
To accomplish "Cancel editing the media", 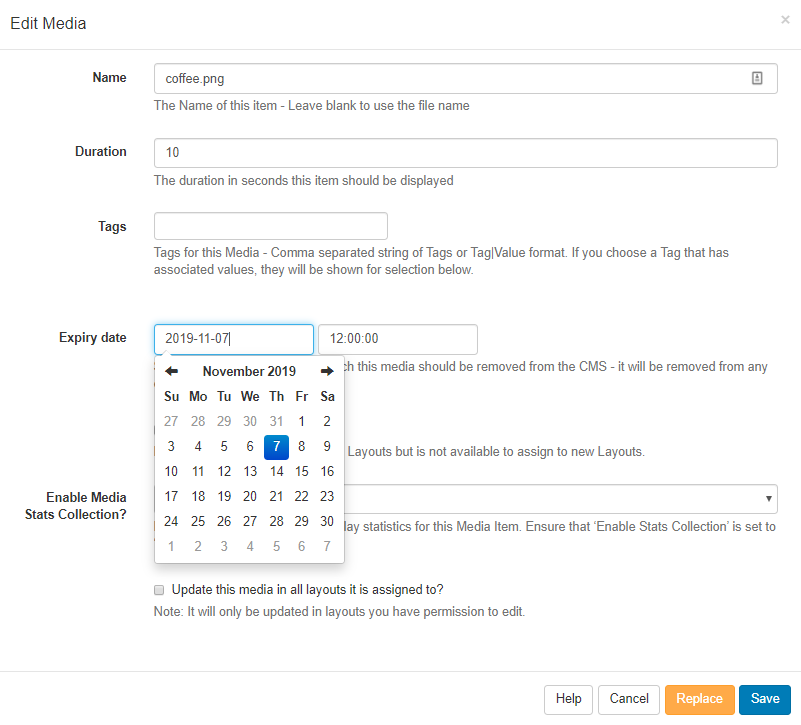I will click(x=629, y=699).
